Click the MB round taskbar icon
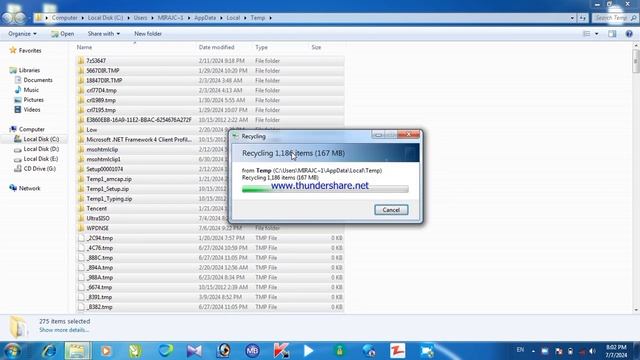The height and width of the screenshot is (360, 640). [x=252, y=351]
